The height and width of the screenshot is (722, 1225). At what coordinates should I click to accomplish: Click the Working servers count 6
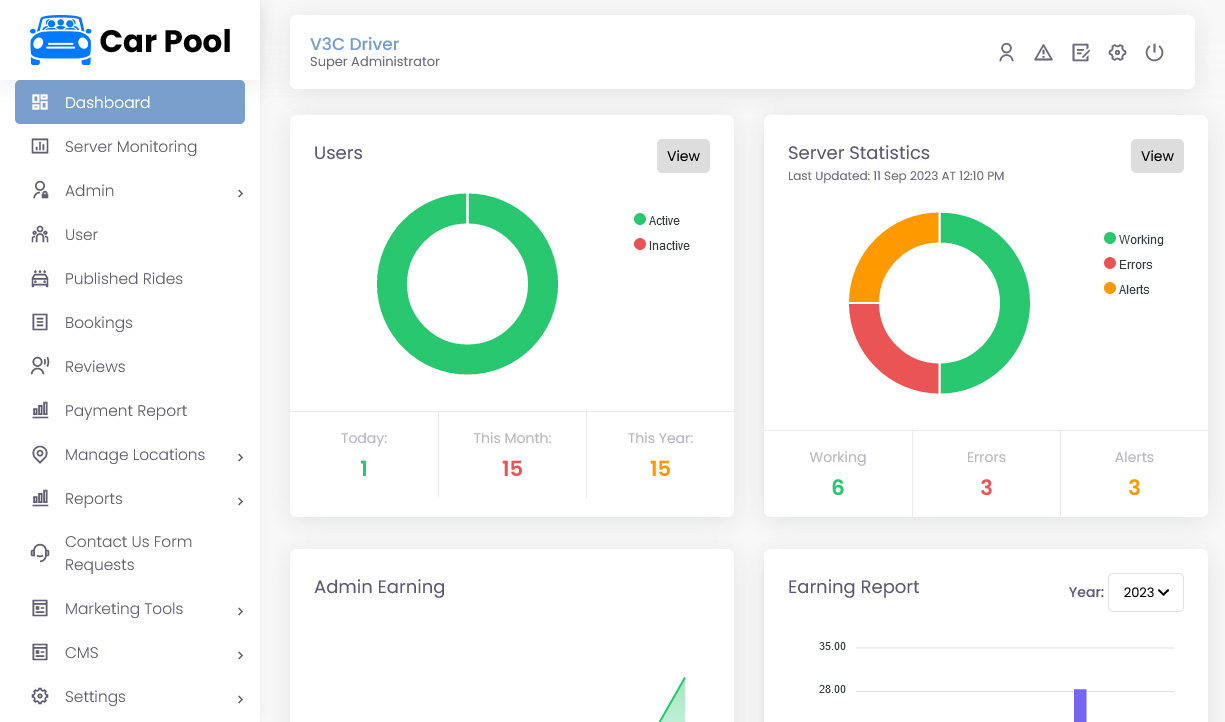[x=838, y=488]
